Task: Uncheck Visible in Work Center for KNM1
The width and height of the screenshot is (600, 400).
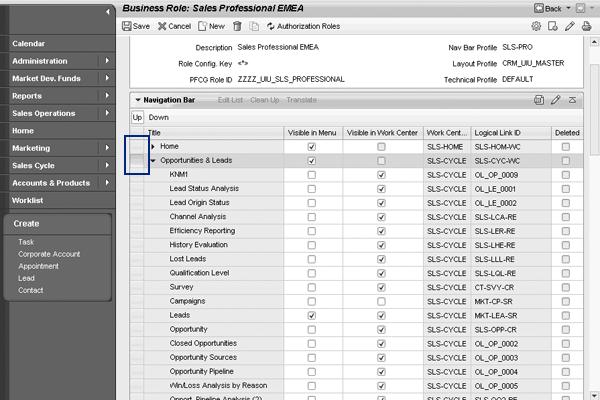Action: pos(381,174)
